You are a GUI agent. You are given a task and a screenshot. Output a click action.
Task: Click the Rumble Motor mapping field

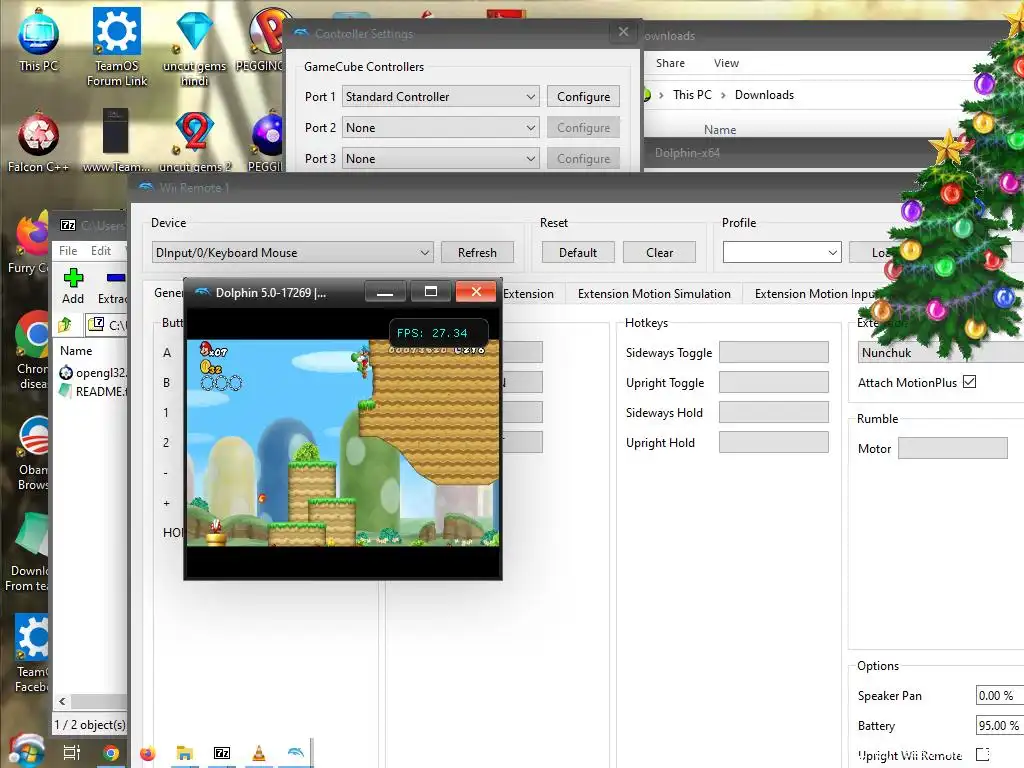(x=953, y=449)
